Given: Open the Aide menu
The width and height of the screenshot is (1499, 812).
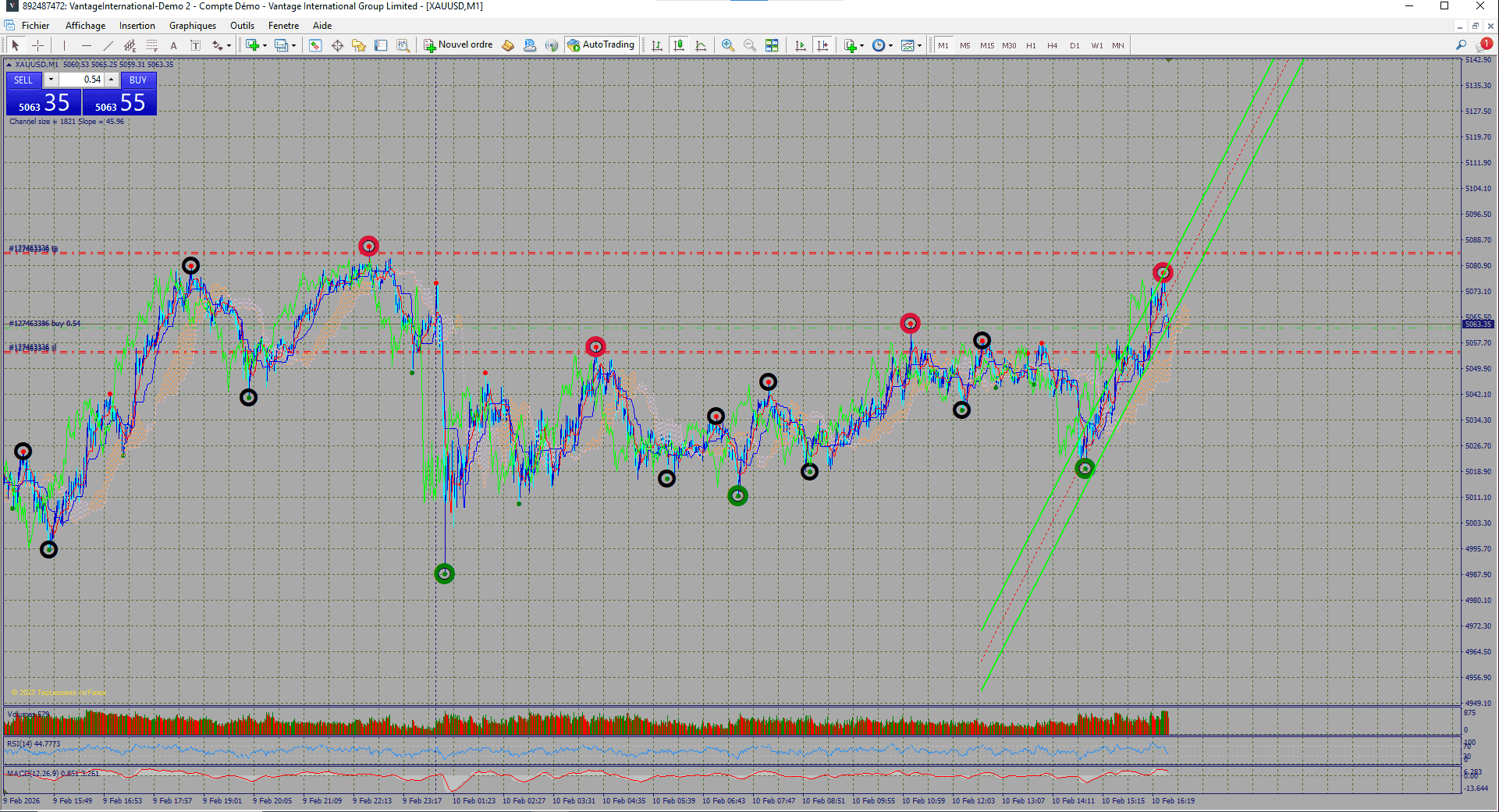Looking at the screenshot, I should pos(322,26).
